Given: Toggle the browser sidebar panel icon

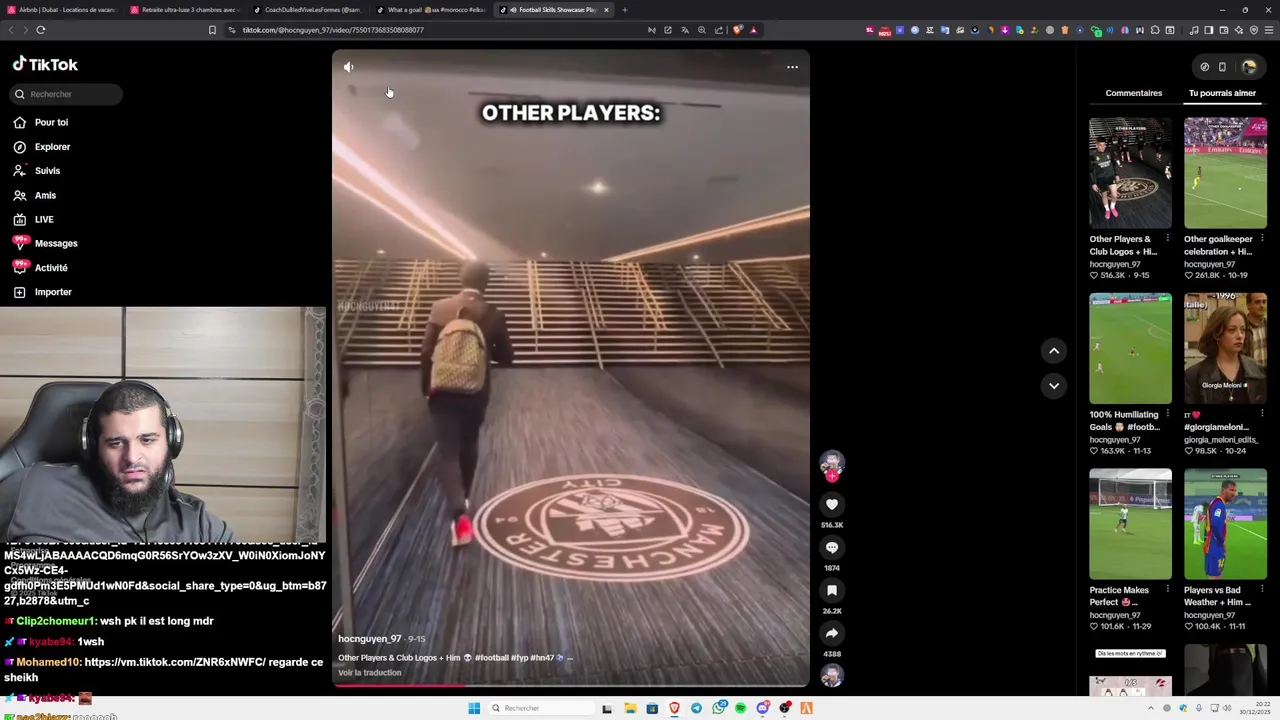Looking at the screenshot, I should coord(1209,30).
